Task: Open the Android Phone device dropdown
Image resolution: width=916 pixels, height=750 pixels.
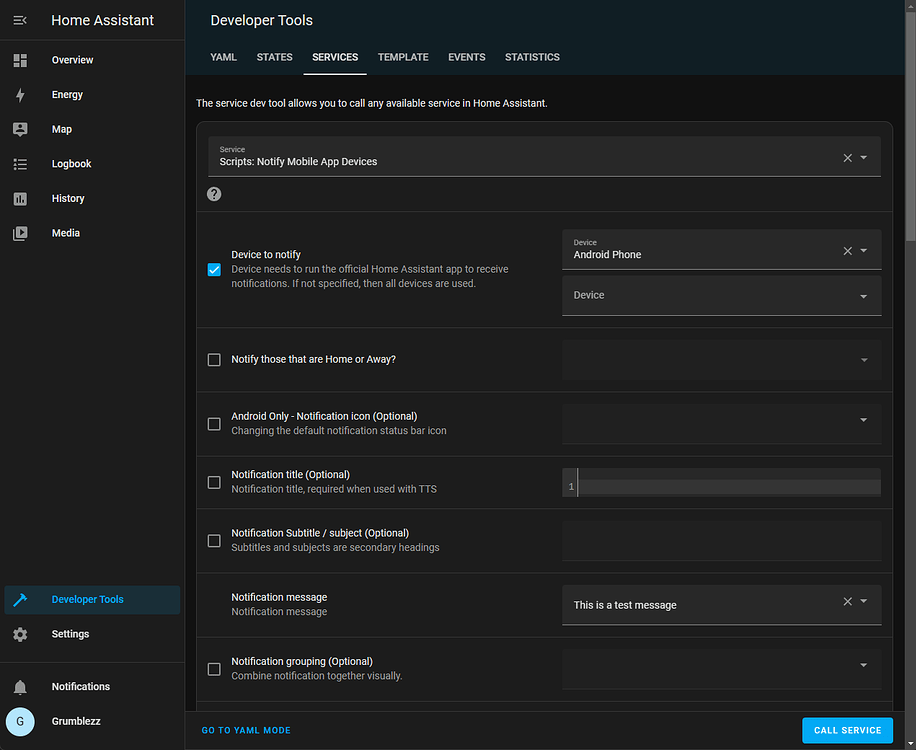Action: point(864,251)
